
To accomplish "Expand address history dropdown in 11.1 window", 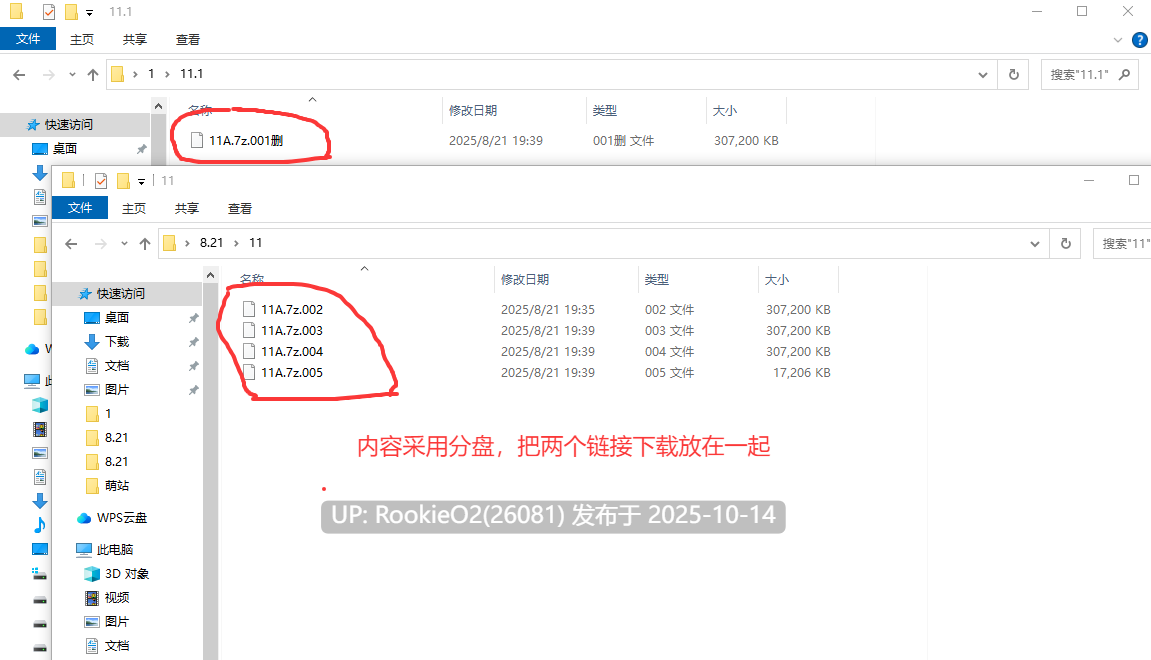I will 983,75.
